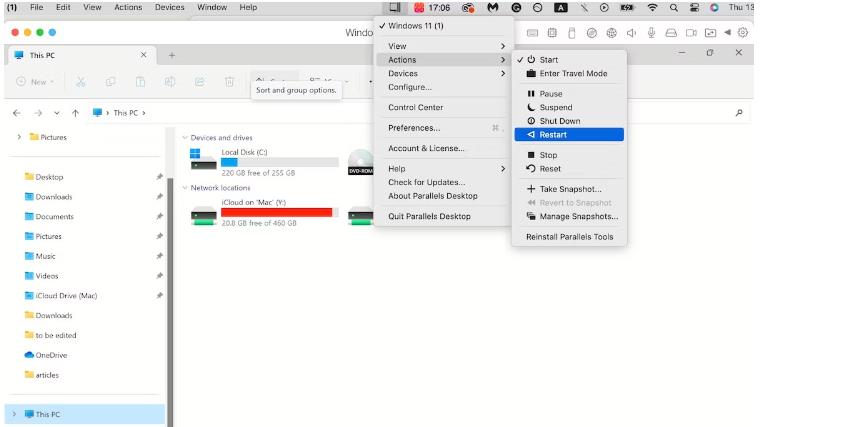Viewport: 854px width, 427px height.
Task: Click the shared folder icon in Parallels toolbar
Action: tap(710, 33)
